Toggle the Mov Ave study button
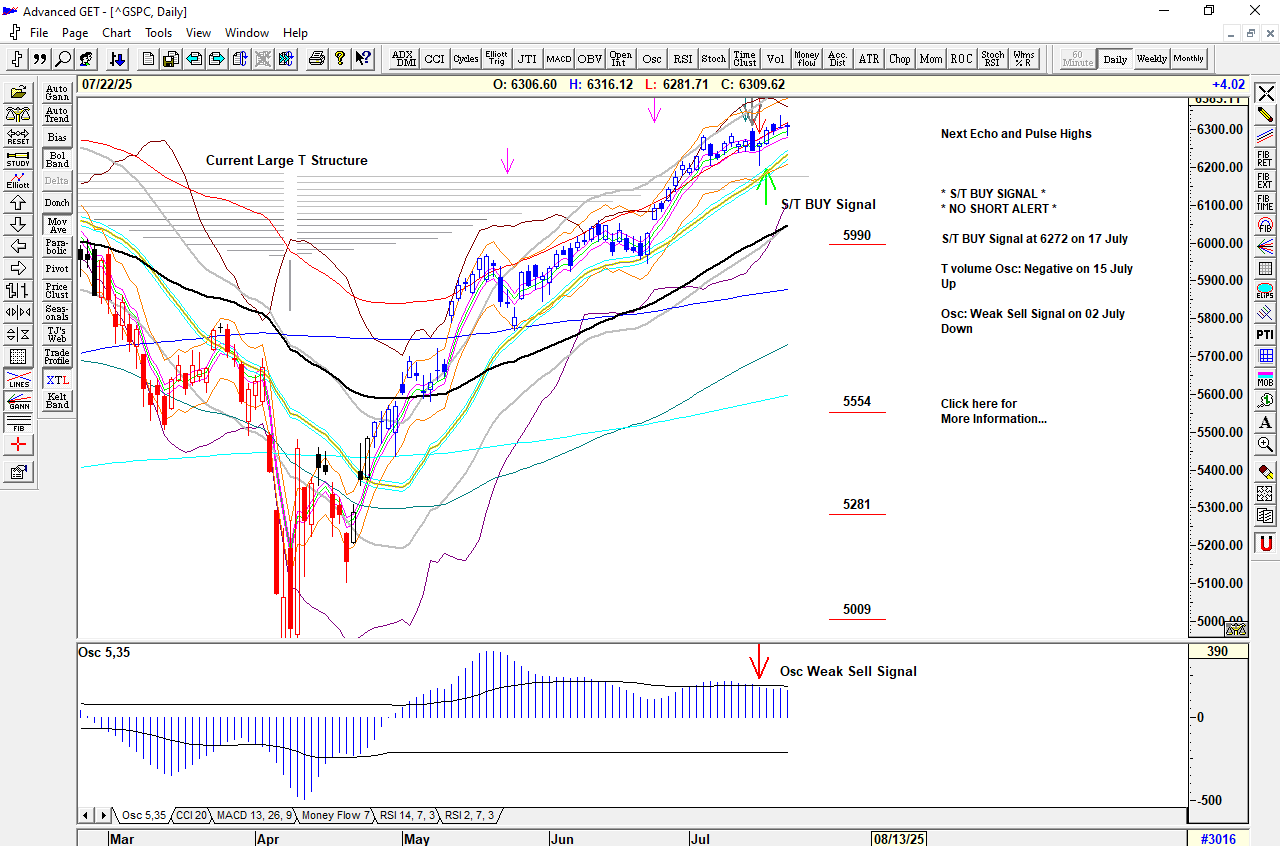This screenshot has height=846, width=1280. coord(57,225)
